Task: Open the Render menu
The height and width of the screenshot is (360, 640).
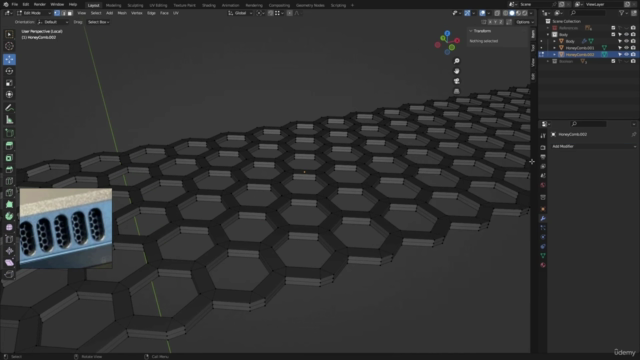Action: pos(40,4)
